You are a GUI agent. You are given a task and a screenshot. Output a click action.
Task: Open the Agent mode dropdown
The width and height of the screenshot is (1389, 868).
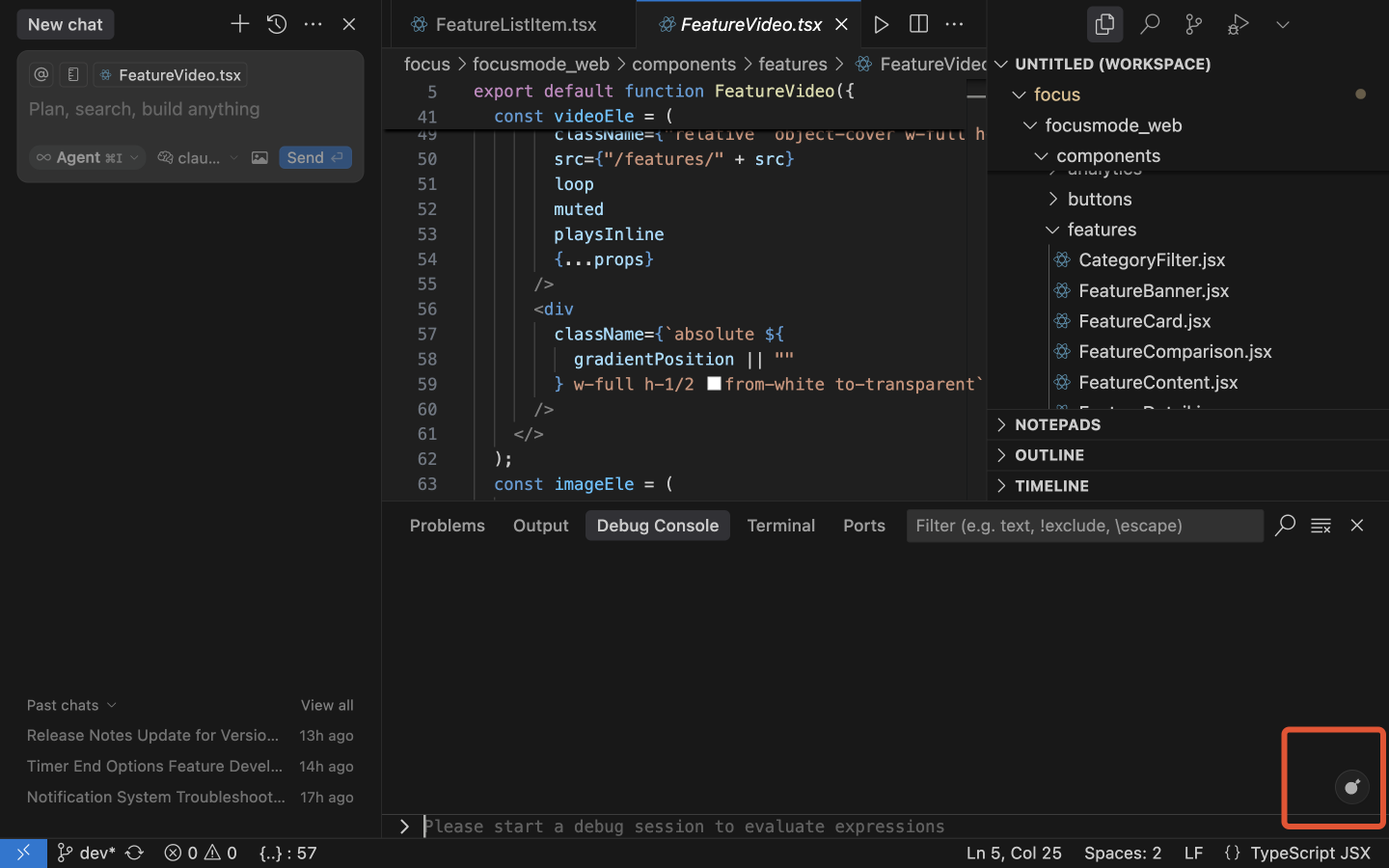point(88,157)
